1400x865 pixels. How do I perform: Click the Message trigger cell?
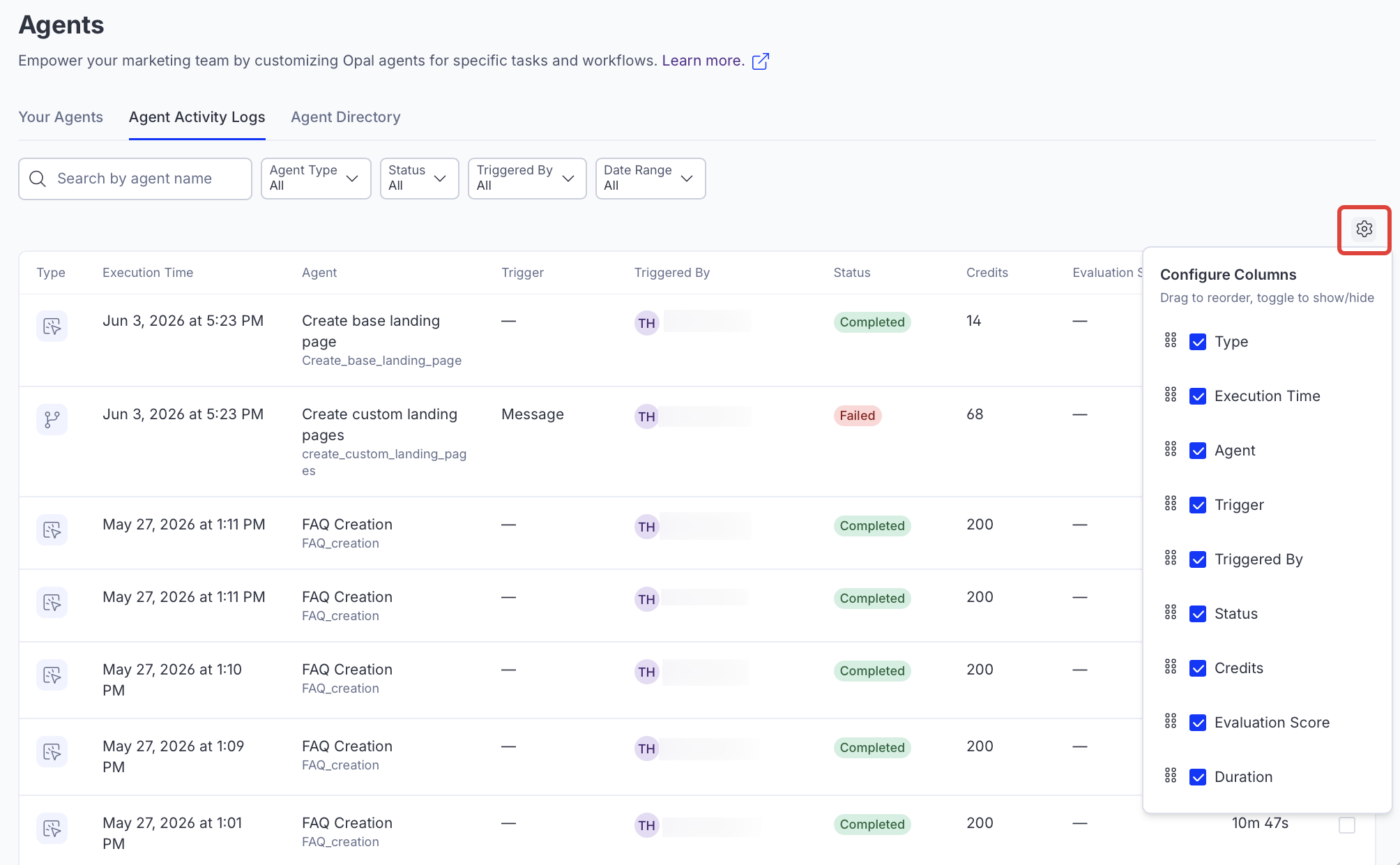pyautogui.click(x=533, y=414)
